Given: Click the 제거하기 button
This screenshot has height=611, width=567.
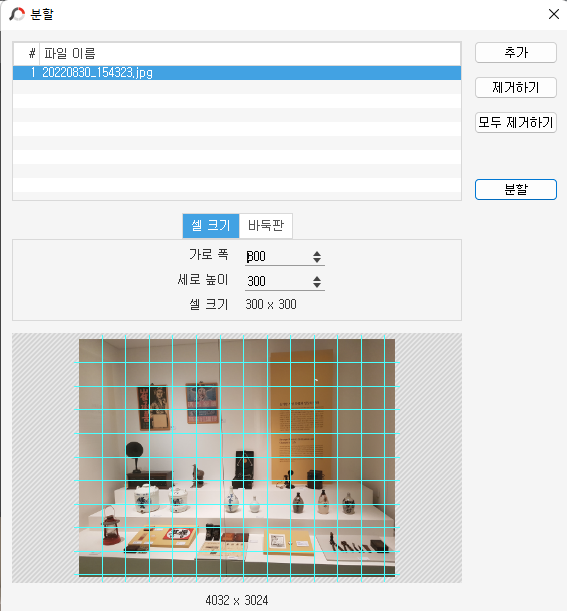Looking at the screenshot, I should pyautogui.click(x=516, y=87).
